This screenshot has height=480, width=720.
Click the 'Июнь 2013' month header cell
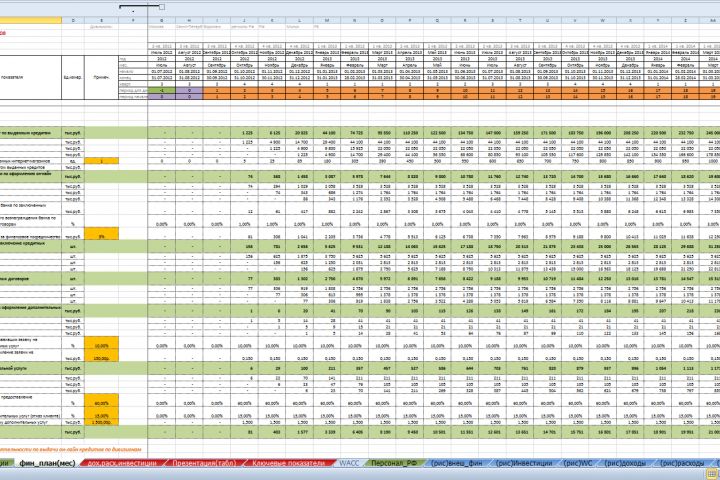(x=465, y=53)
